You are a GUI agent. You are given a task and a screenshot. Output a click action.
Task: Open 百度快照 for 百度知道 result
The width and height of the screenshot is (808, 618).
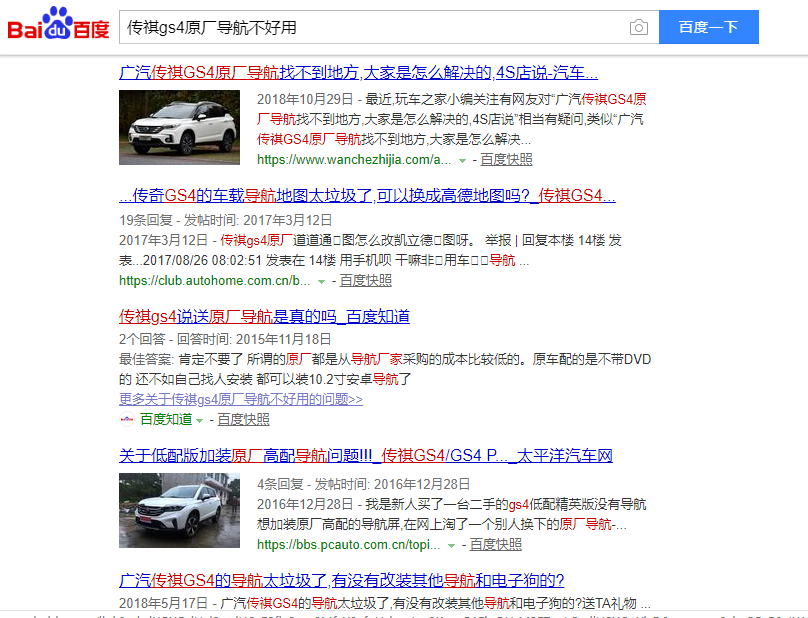pyautogui.click(x=243, y=420)
